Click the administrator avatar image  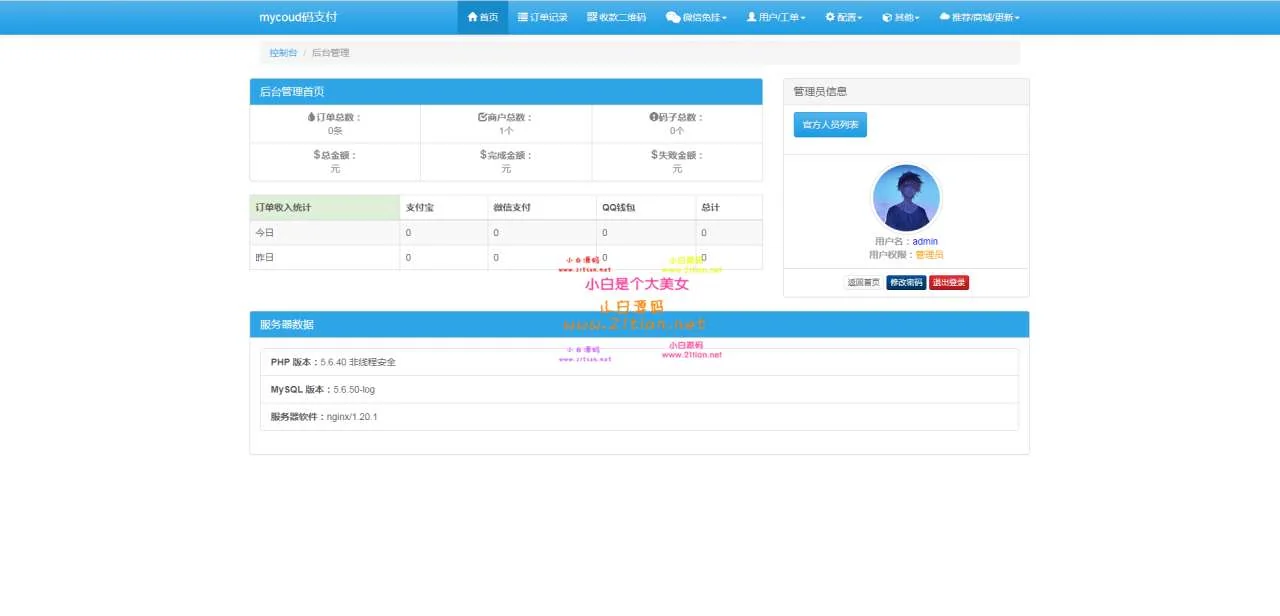coord(906,198)
